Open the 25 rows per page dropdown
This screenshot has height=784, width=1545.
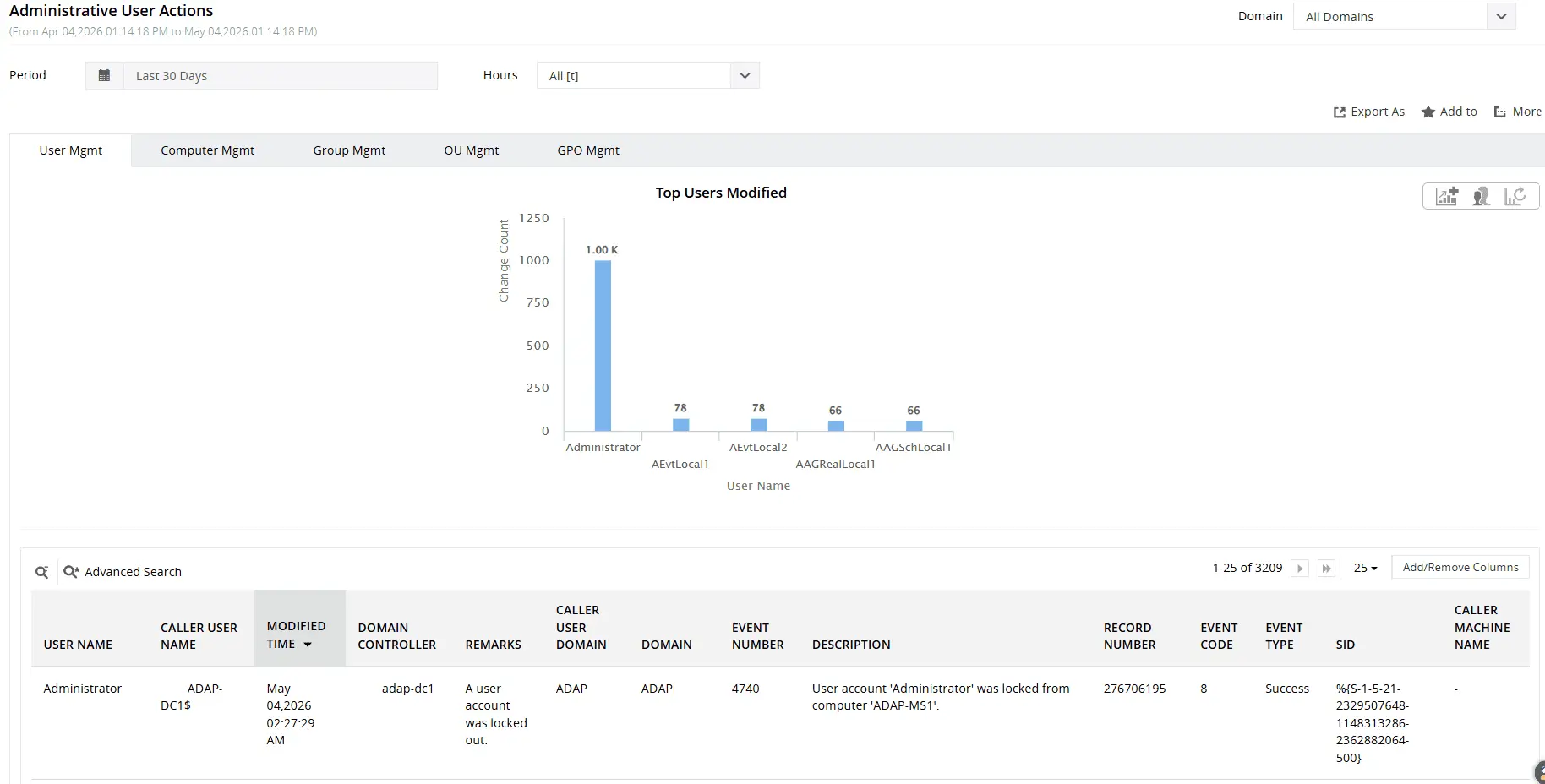point(1365,568)
